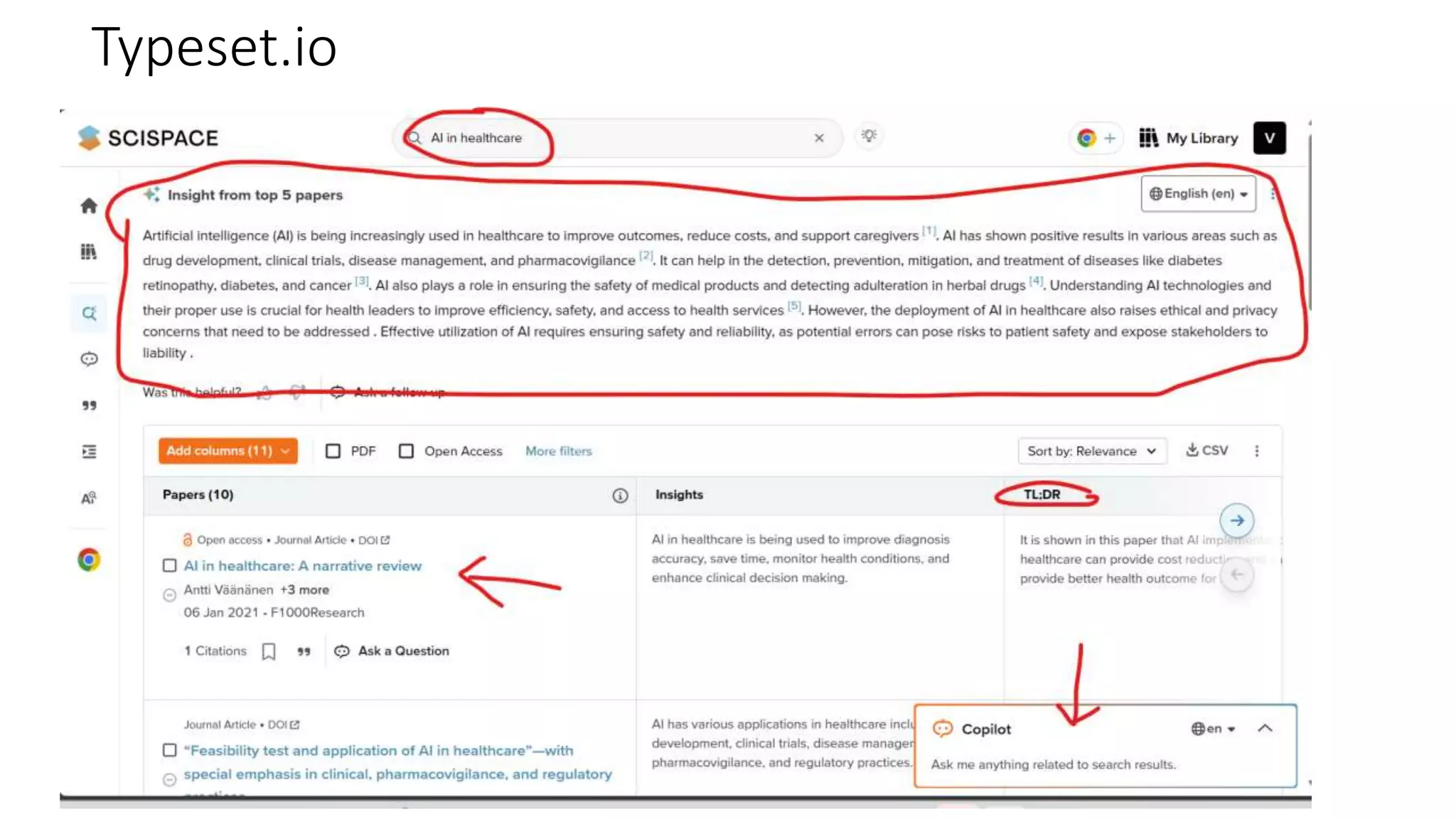Open the DOI link of first paper
The height and width of the screenshot is (819, 1456).
pos(374,540)
